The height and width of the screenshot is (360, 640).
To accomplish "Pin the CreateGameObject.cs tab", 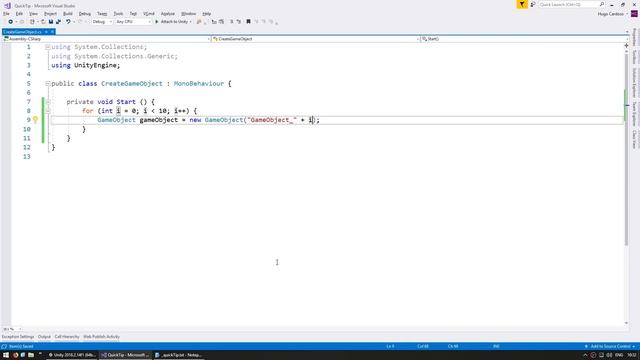I will tap(46, 32).
